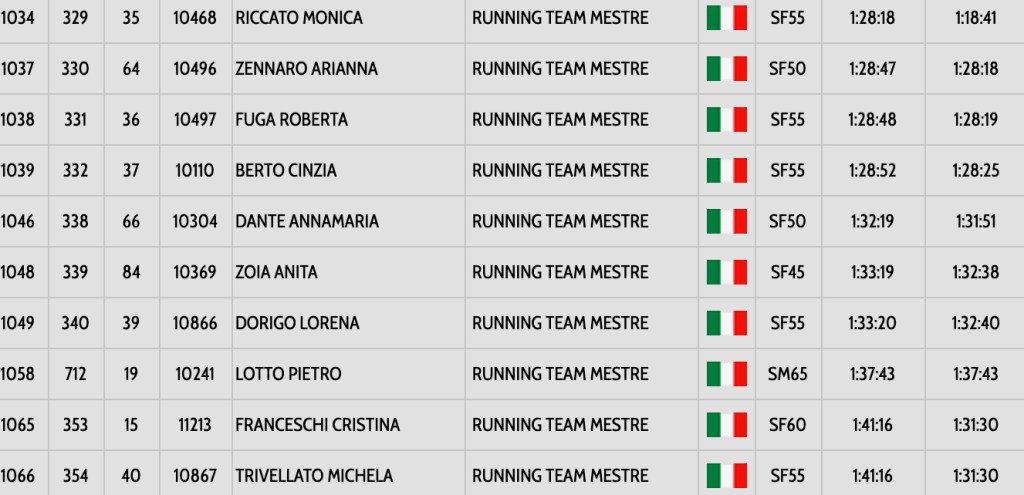1024x495 pixels.
Task: Click bib number 10866
Action: (x=196, y=323)
